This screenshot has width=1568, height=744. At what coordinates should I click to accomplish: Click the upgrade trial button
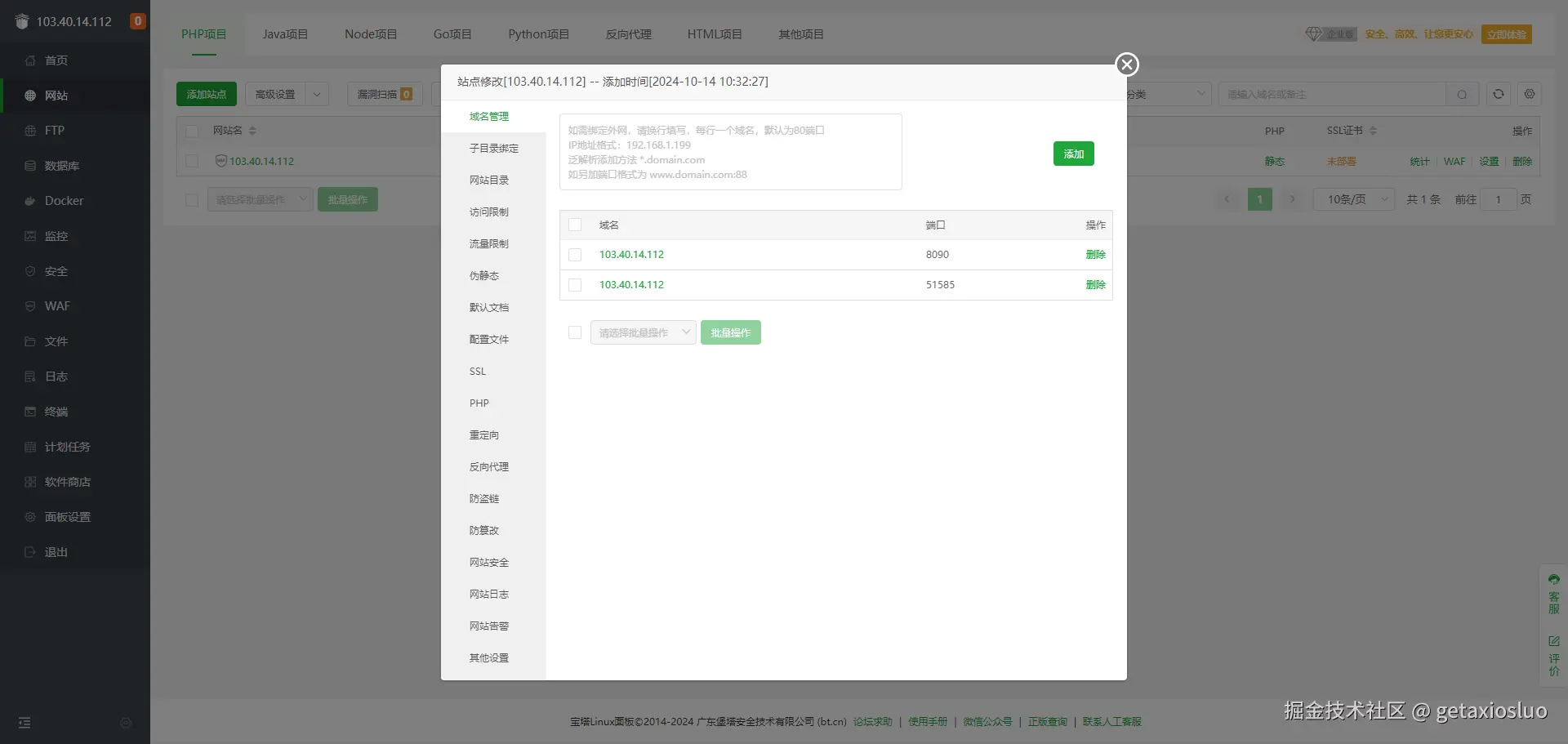(x=1507, y=34)
